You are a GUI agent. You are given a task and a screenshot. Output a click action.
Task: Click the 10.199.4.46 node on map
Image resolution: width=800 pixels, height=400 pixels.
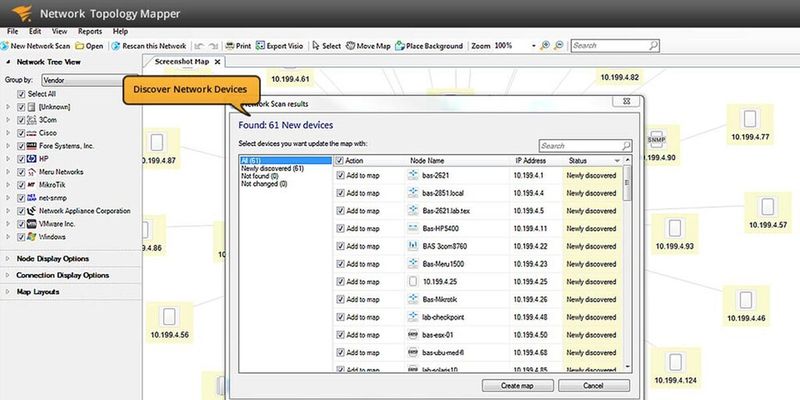click(745, 306)
